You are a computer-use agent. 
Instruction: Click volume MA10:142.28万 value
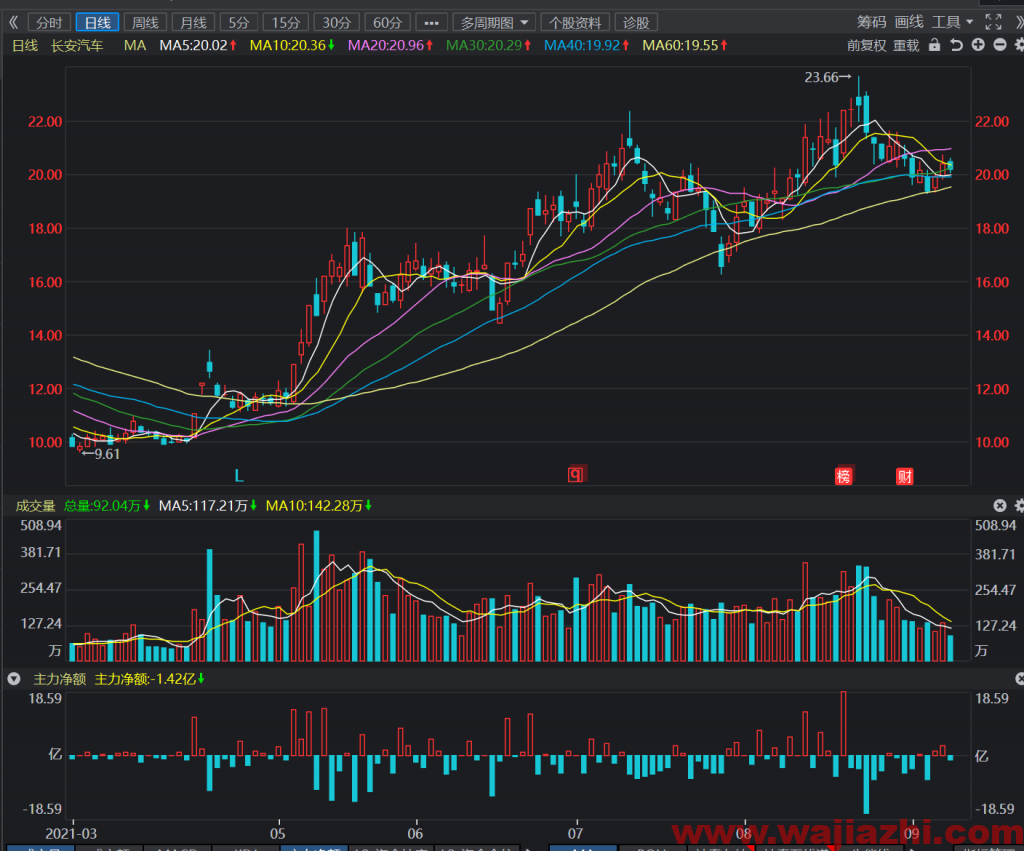click(x=319, y=506)
